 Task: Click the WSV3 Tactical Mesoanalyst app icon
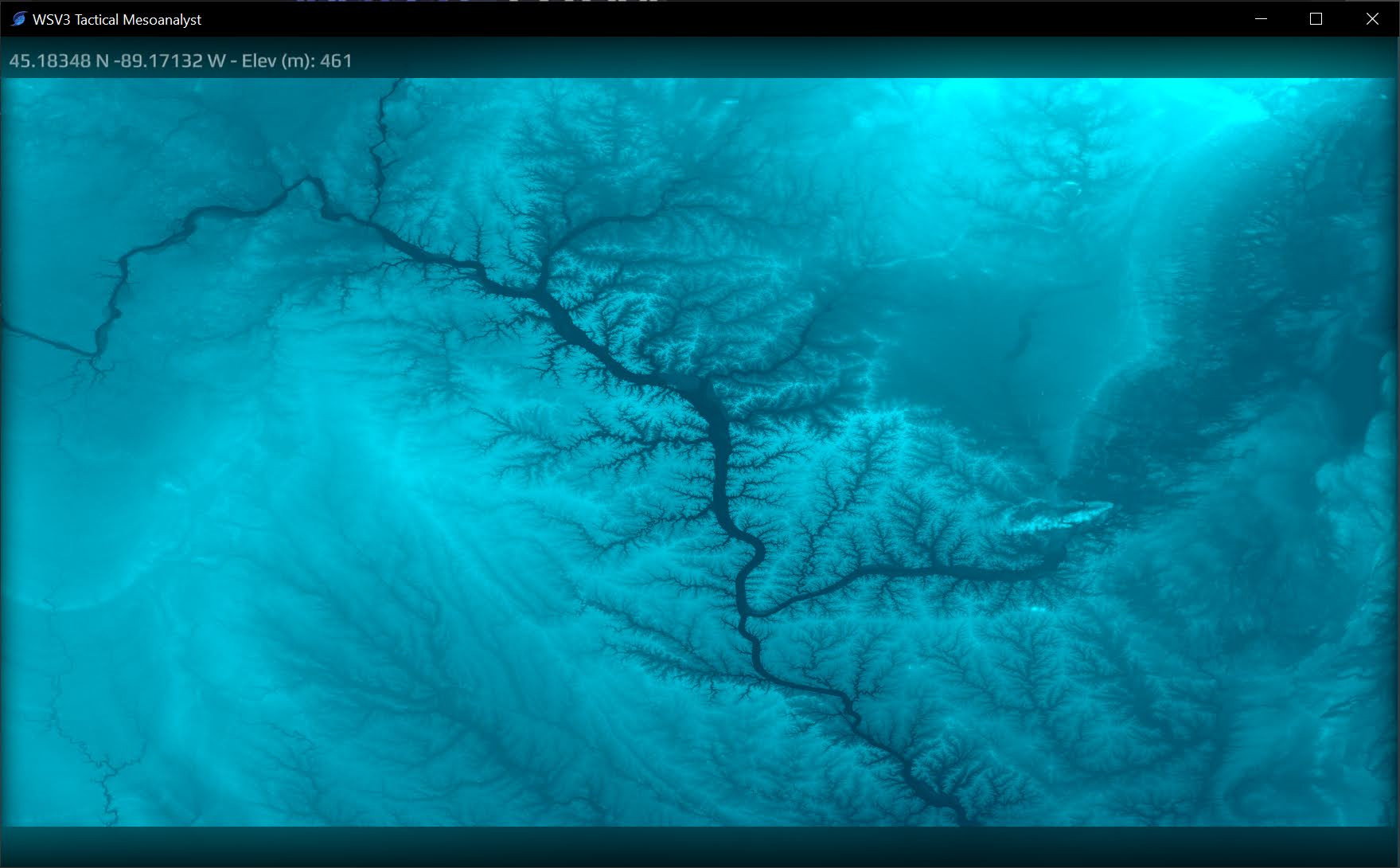tap(19, 18)
